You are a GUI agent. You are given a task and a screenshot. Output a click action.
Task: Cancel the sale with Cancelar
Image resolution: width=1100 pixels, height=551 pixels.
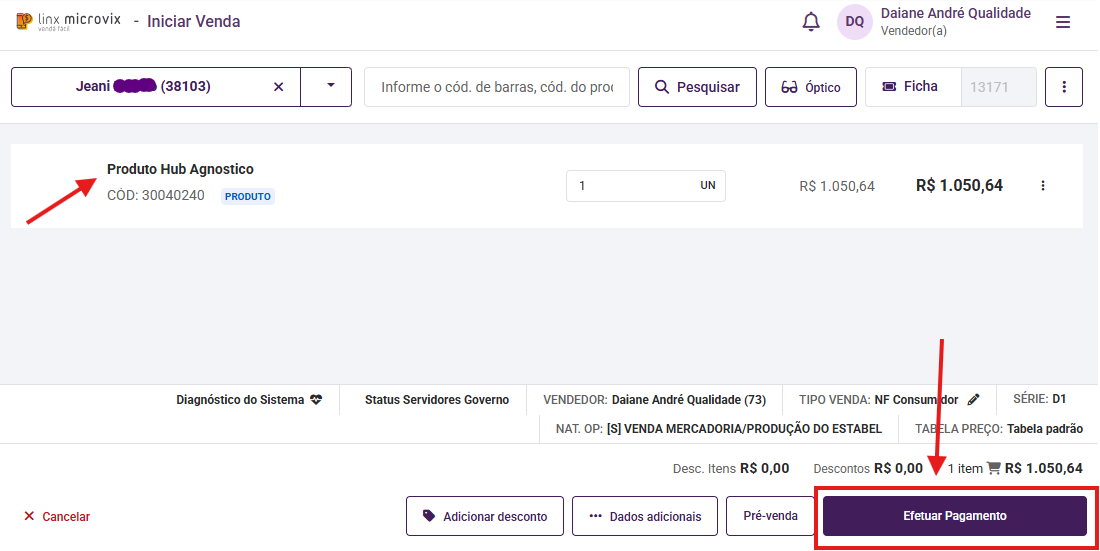click(57, 517)
